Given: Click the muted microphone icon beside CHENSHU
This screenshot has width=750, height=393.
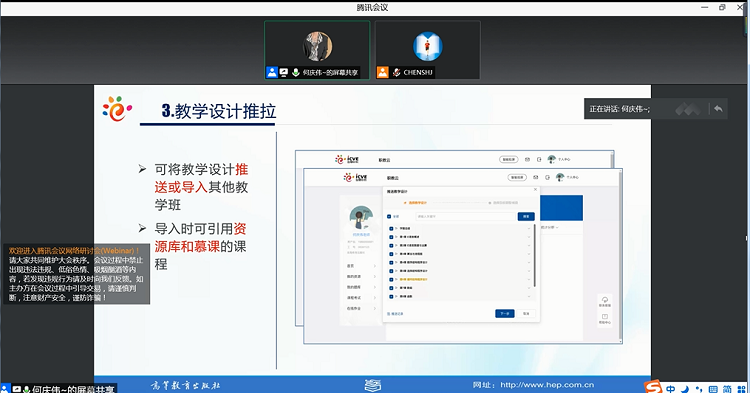Looking at the screenshot, I should (396, 73).
